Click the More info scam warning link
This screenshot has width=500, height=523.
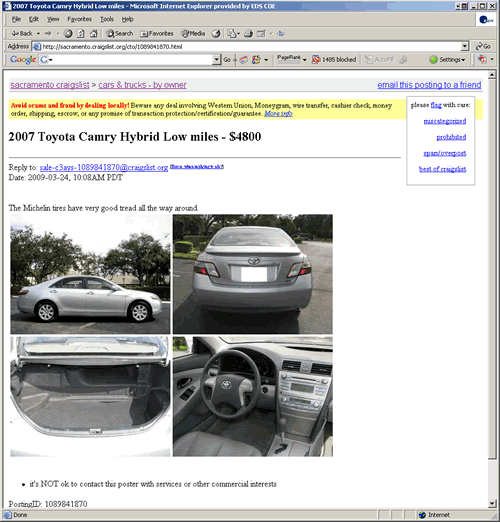[x=278, y=114]
